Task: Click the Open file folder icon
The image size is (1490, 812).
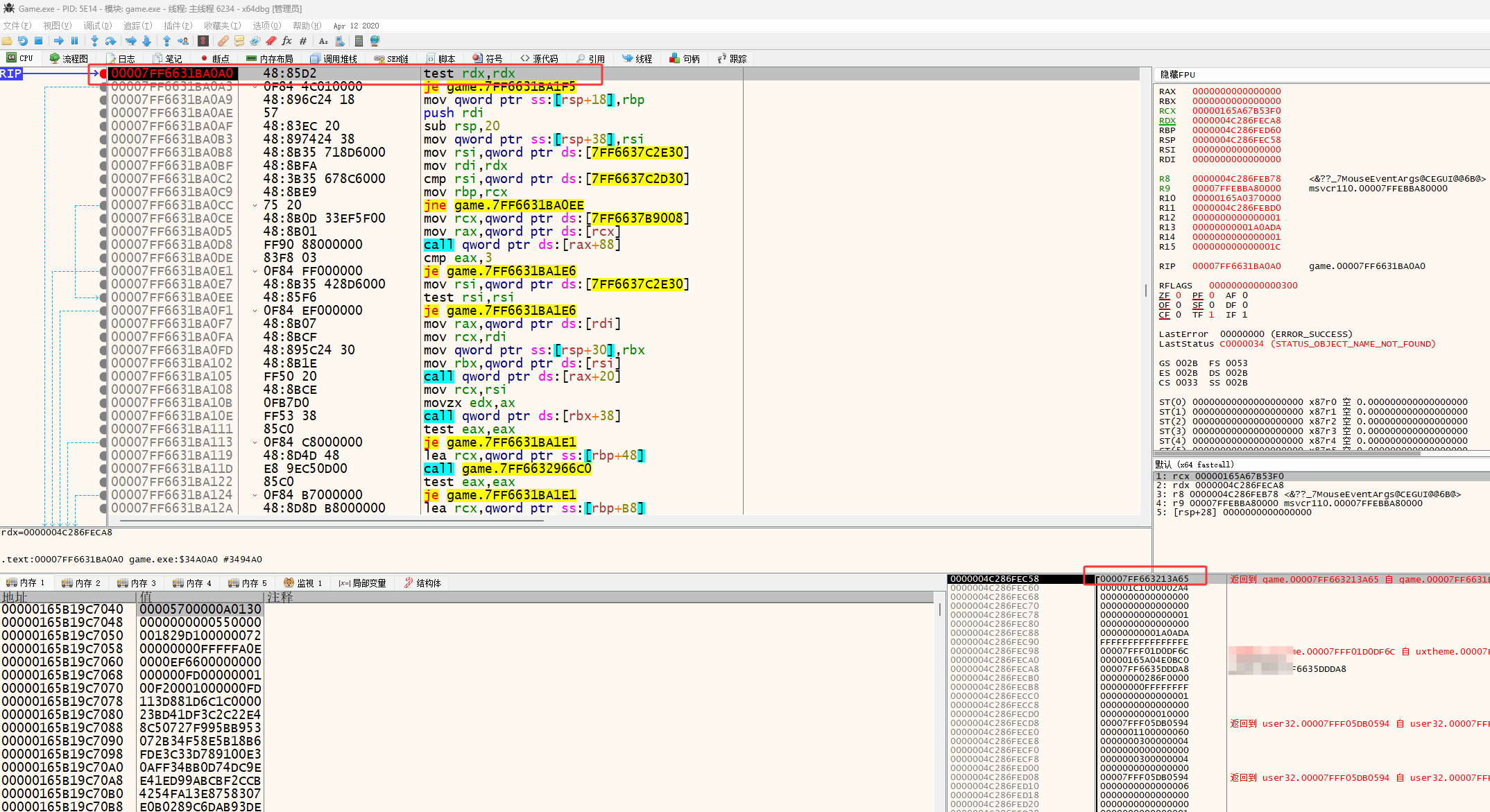Action: pyautogui.click(x=7, y=41)
